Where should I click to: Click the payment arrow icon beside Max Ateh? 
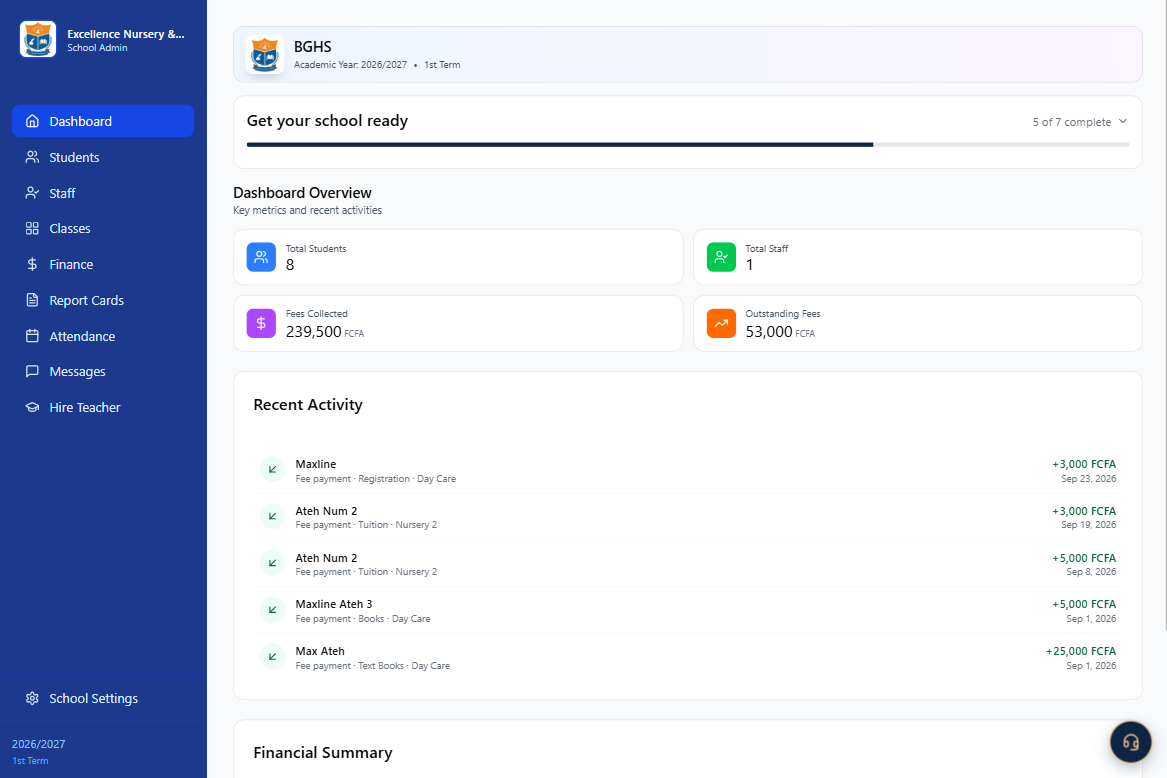(x=272, y=657)
